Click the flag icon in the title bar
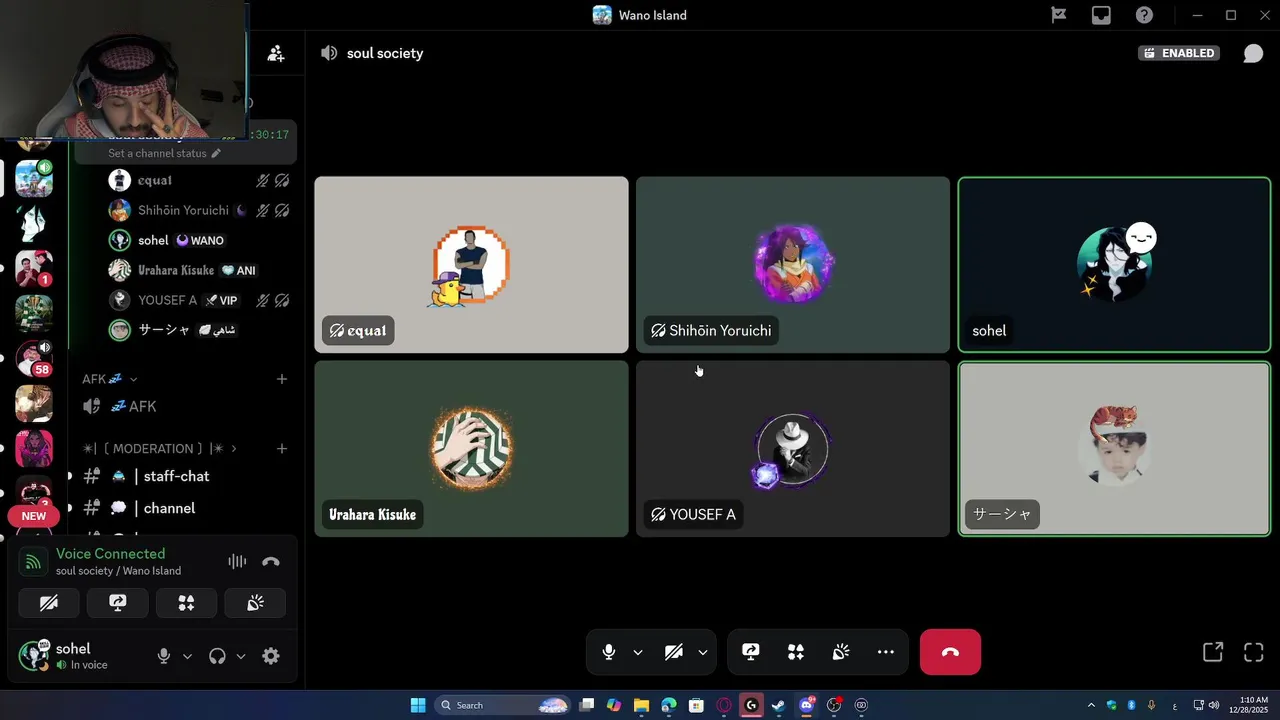1280x720 pixels. tap(1058, 15)
